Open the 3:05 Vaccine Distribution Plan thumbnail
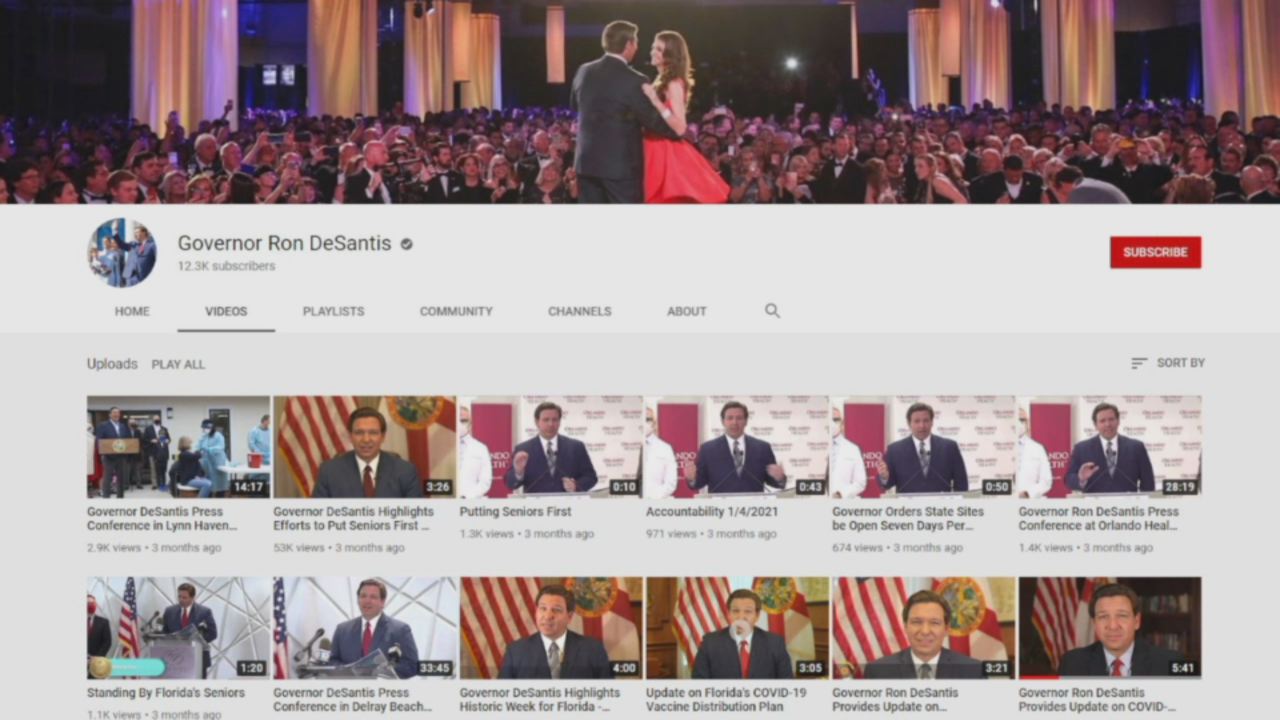The image size is (1280, 720). [737, 628]
